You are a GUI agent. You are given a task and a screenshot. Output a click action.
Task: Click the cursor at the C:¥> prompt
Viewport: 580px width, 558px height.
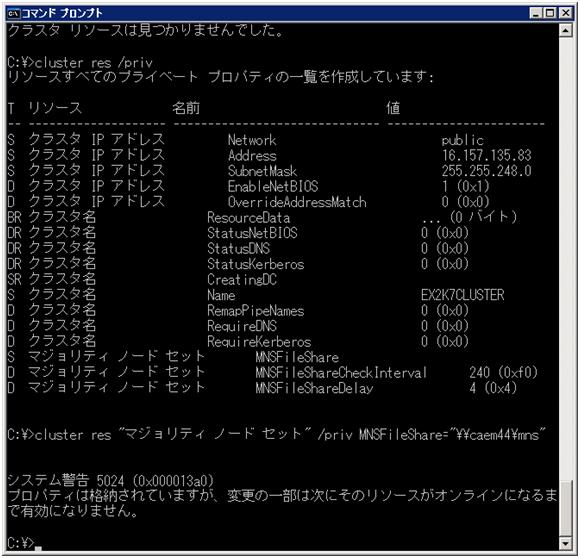point(38,548)
